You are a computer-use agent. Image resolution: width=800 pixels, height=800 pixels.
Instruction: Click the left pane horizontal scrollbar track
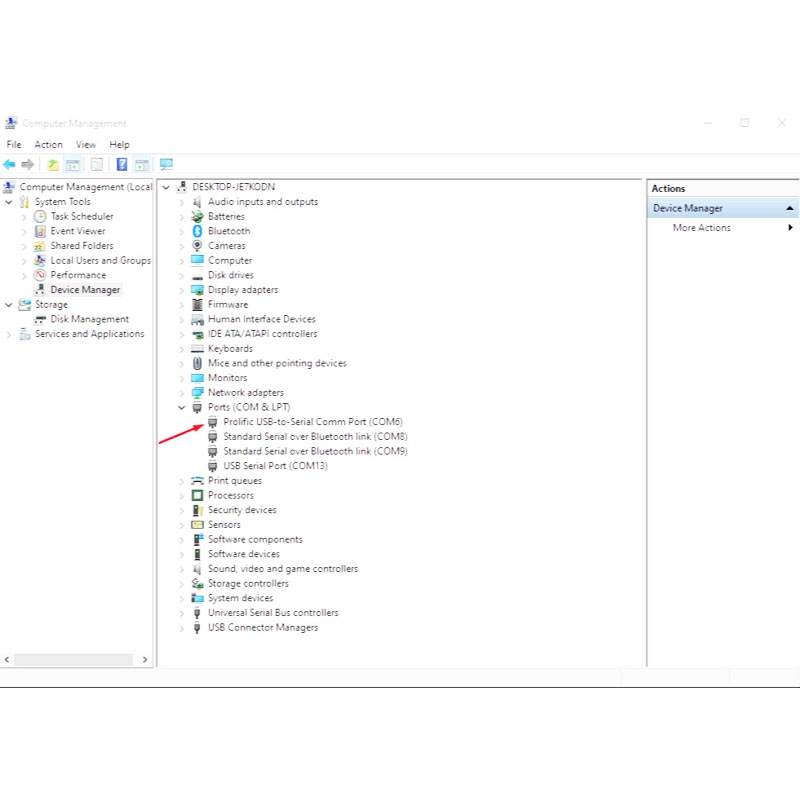pyautogui.click(x=74, y=660)
